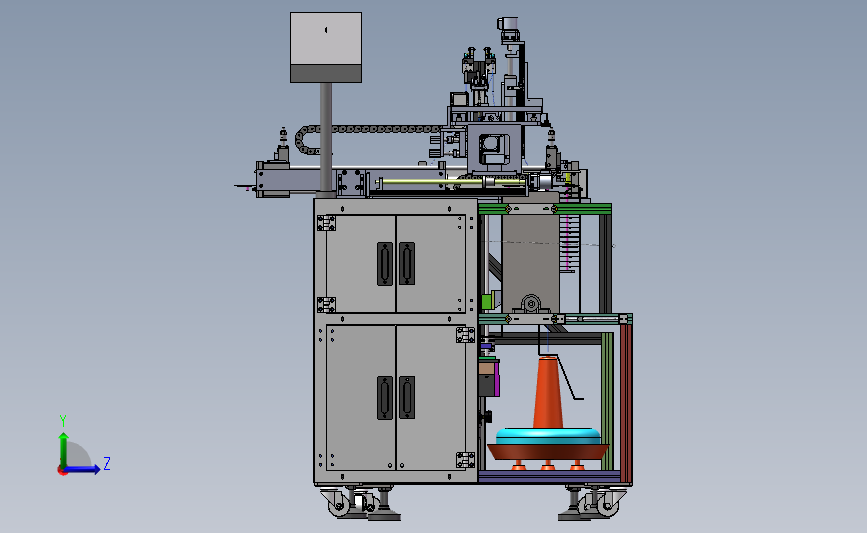Image resolution: width=867 pixels, height=533 pixels.
Task: Pick the upper-left cabinet door handle
Action: click(x=385, y=264)
